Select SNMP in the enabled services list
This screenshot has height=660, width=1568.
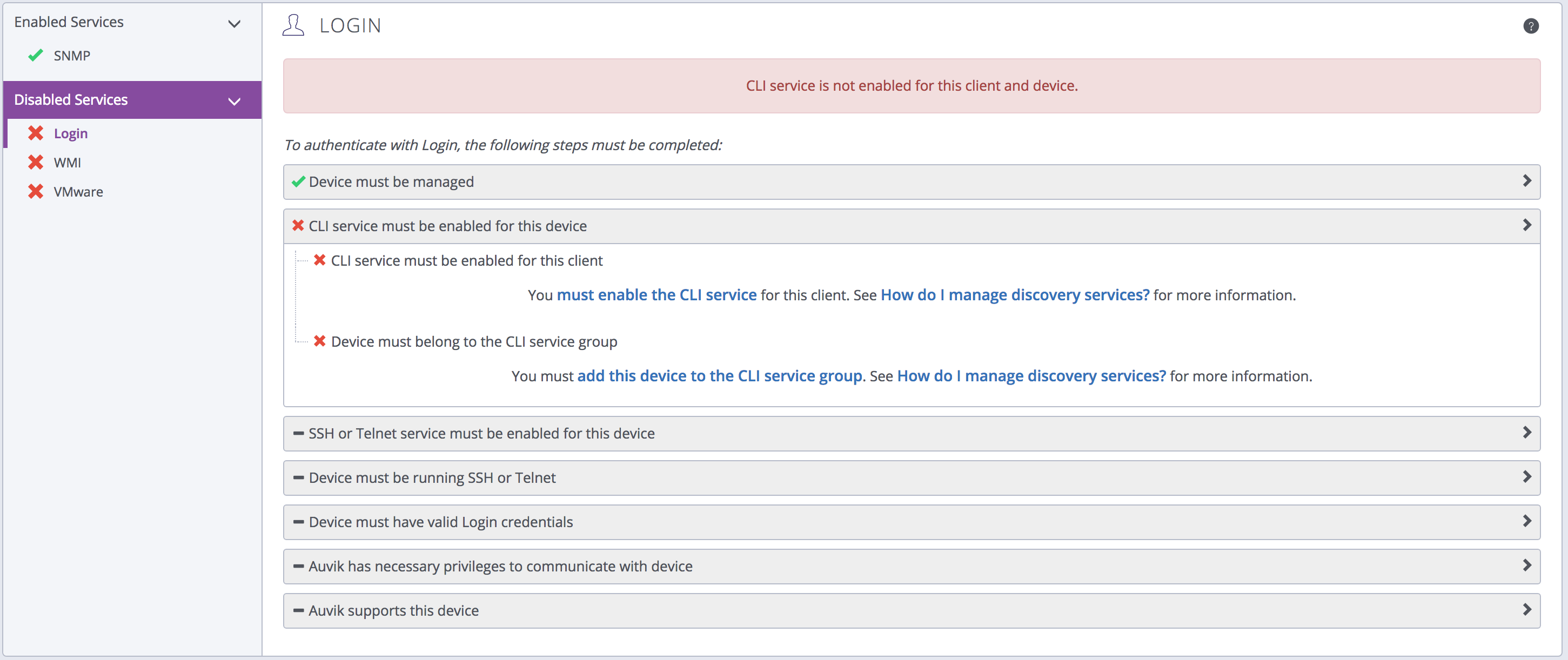(72, 55)
